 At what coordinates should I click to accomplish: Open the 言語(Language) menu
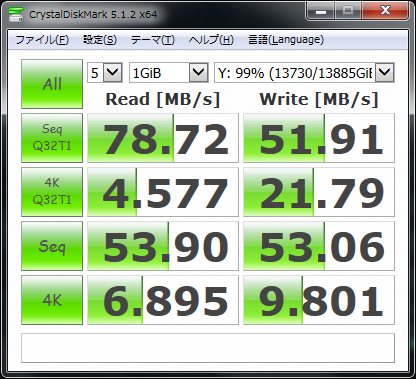click(286, 40)
